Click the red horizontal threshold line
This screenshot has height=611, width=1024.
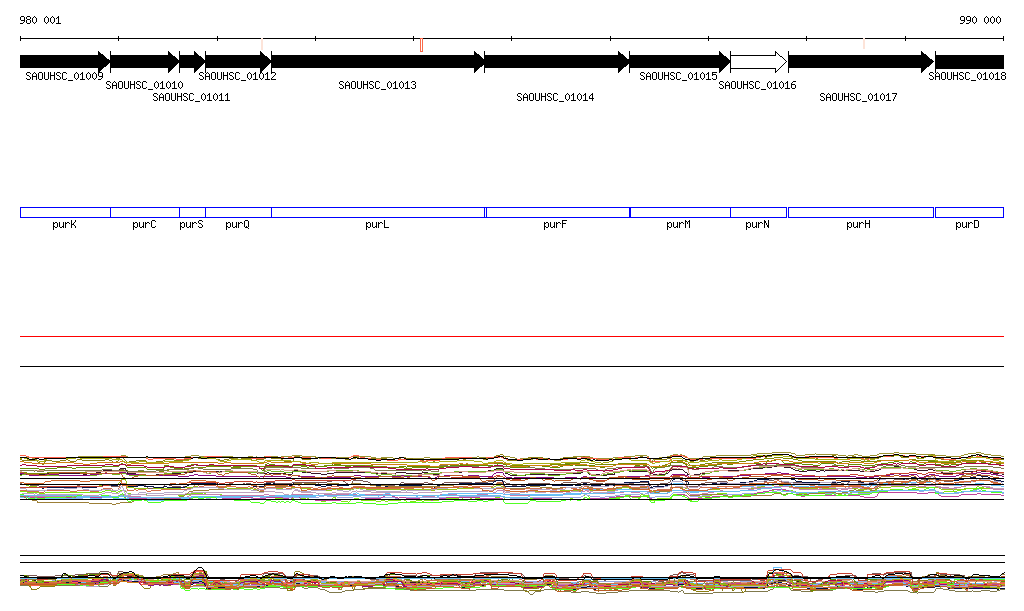(x=512, y=337)
